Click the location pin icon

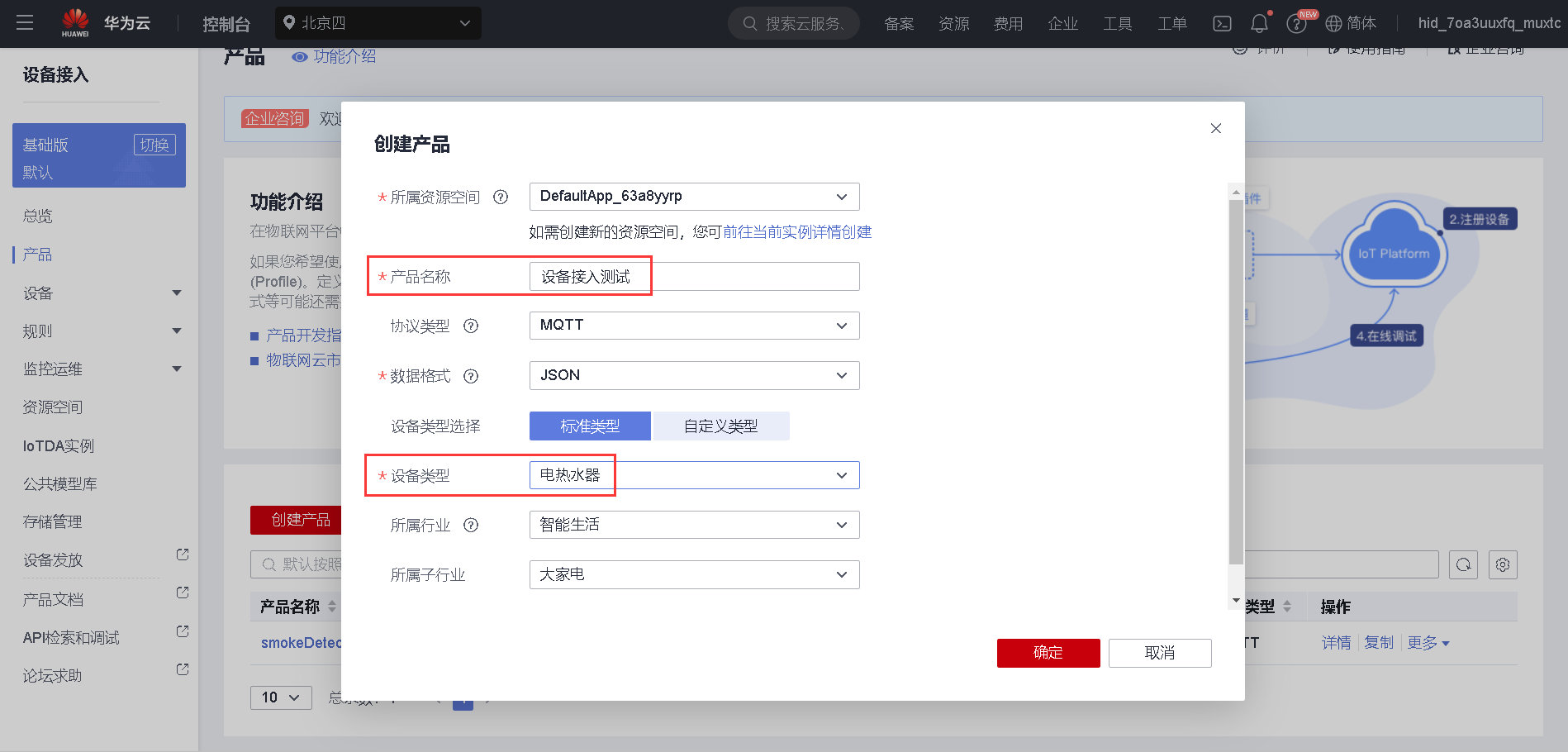pyautogui.click(x=289, y=23)
